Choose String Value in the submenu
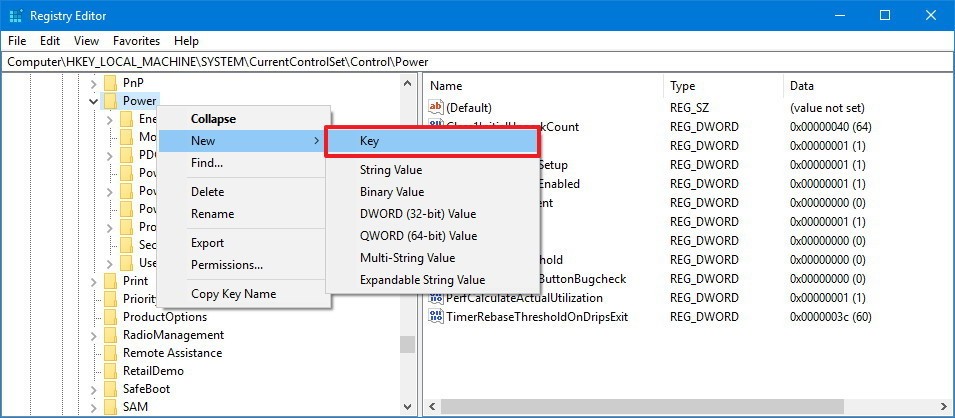955x418 pixels. (x=432, y=170)
